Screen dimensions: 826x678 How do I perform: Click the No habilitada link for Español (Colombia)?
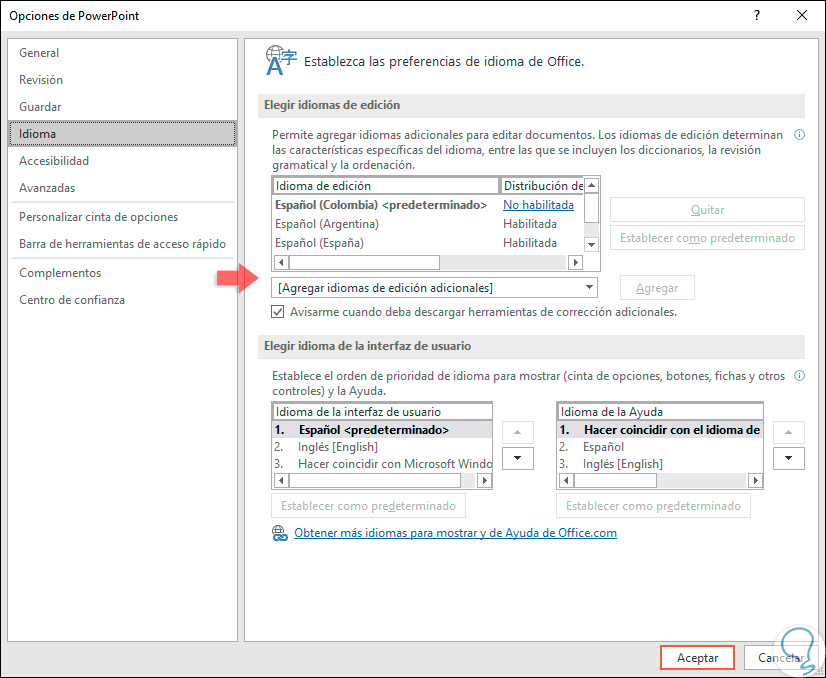pos(538,204)
